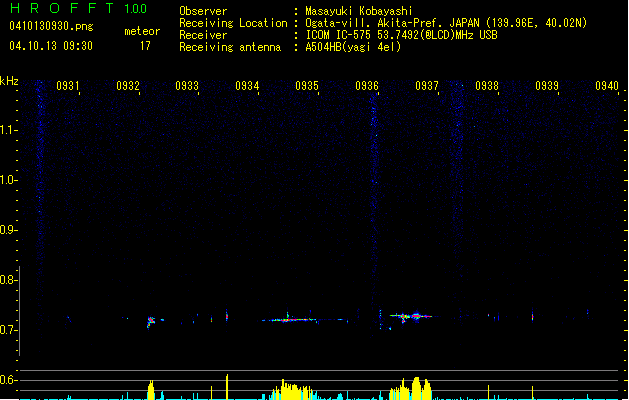The width and height of the screenshot is (629, 400).
Task: Select the filename 0410130930.png
Action: coord(51,26)
